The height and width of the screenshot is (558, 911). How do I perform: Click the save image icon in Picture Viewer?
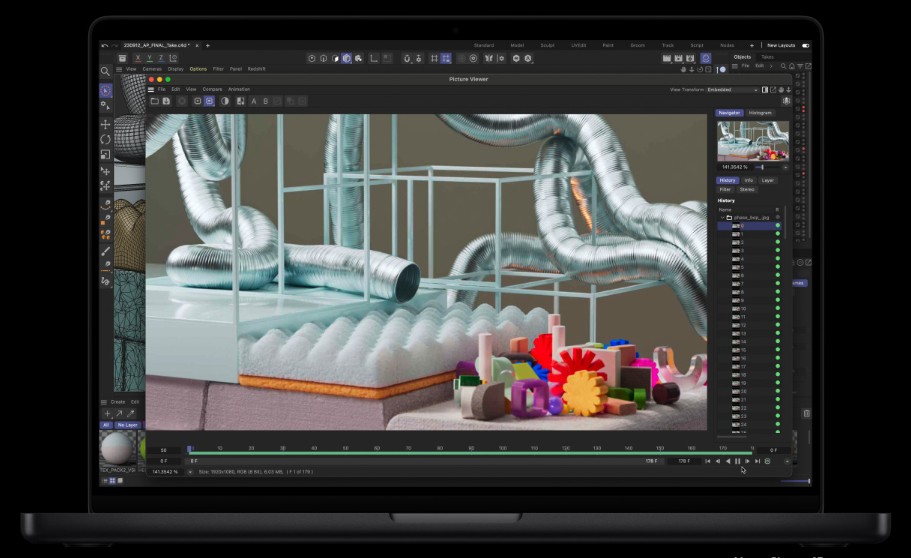(x=166, y=101)
